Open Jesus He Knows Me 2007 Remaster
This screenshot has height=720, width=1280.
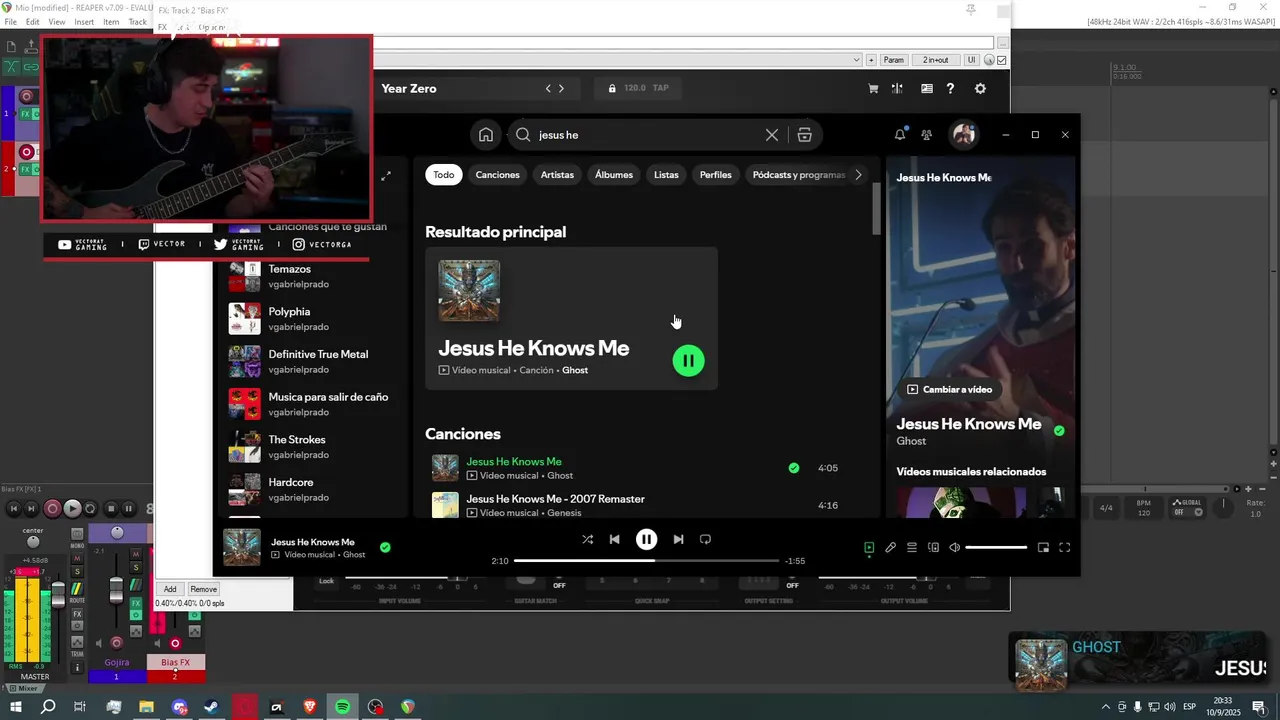(x=555, y=499)
